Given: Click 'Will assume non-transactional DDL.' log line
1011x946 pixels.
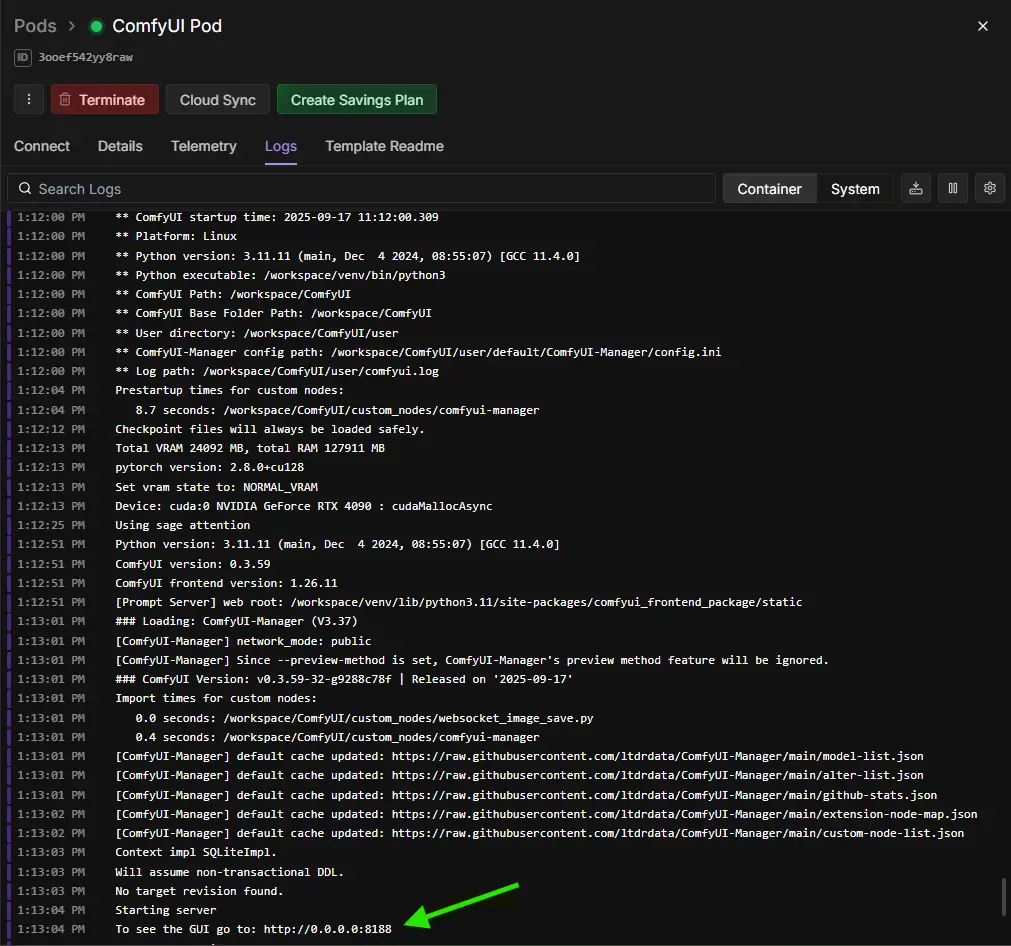Looking at the screenshot, I should click(x=230, y=872).
